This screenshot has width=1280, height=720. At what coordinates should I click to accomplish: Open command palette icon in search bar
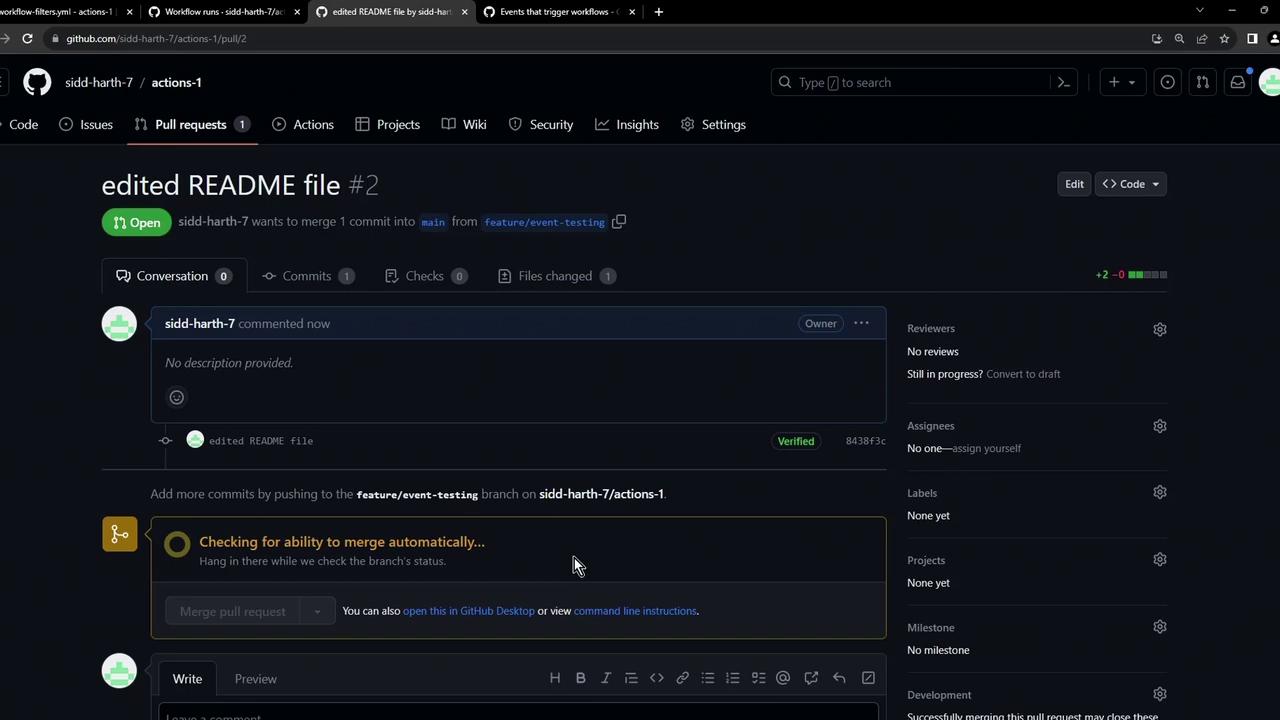point(1064,82)
